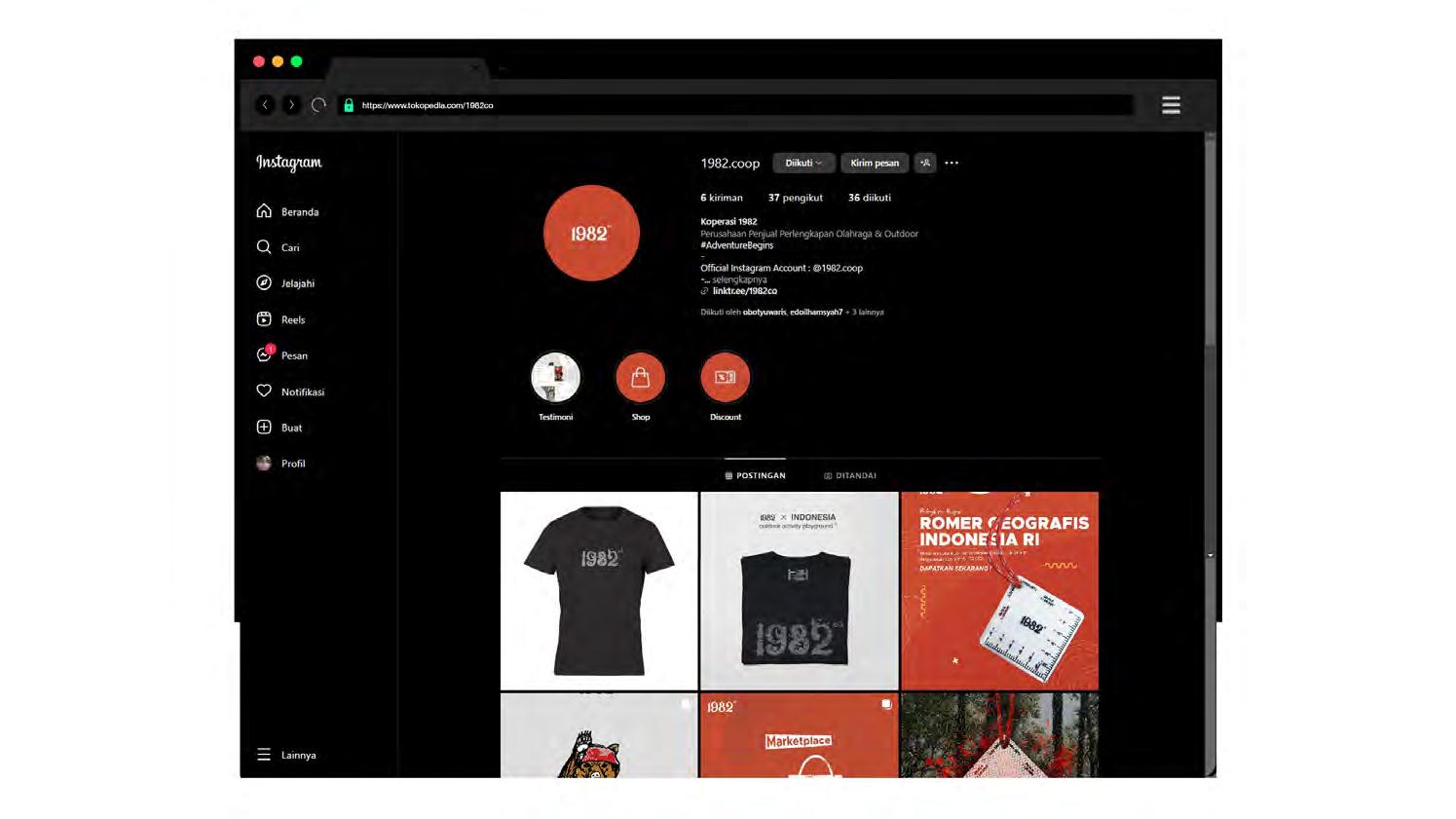Screen dimensions: 1456x819
Task: Open the forest romer tag post
Action: [1000, 735]
